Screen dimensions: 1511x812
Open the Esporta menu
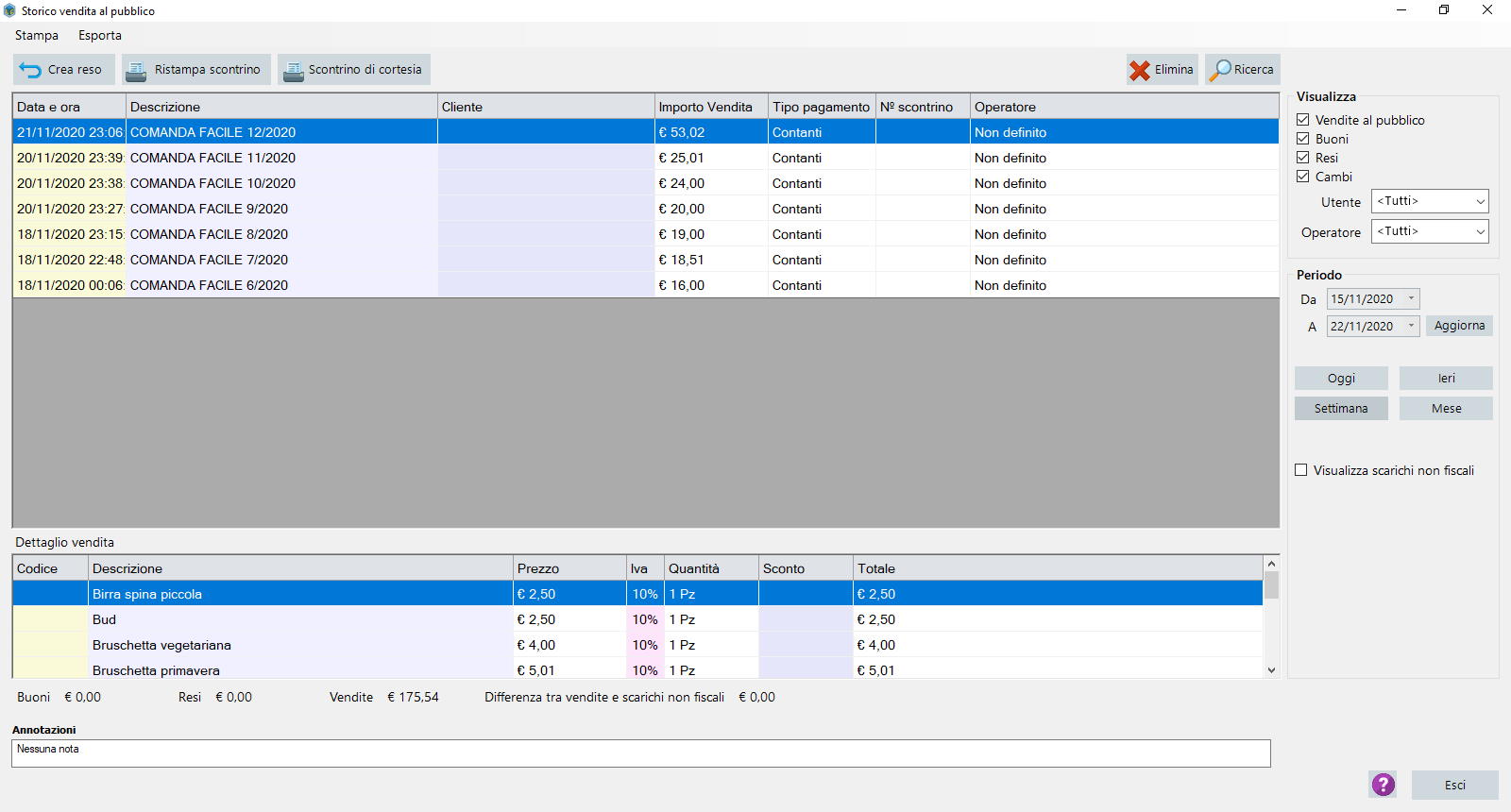click(x=100, y=35)
